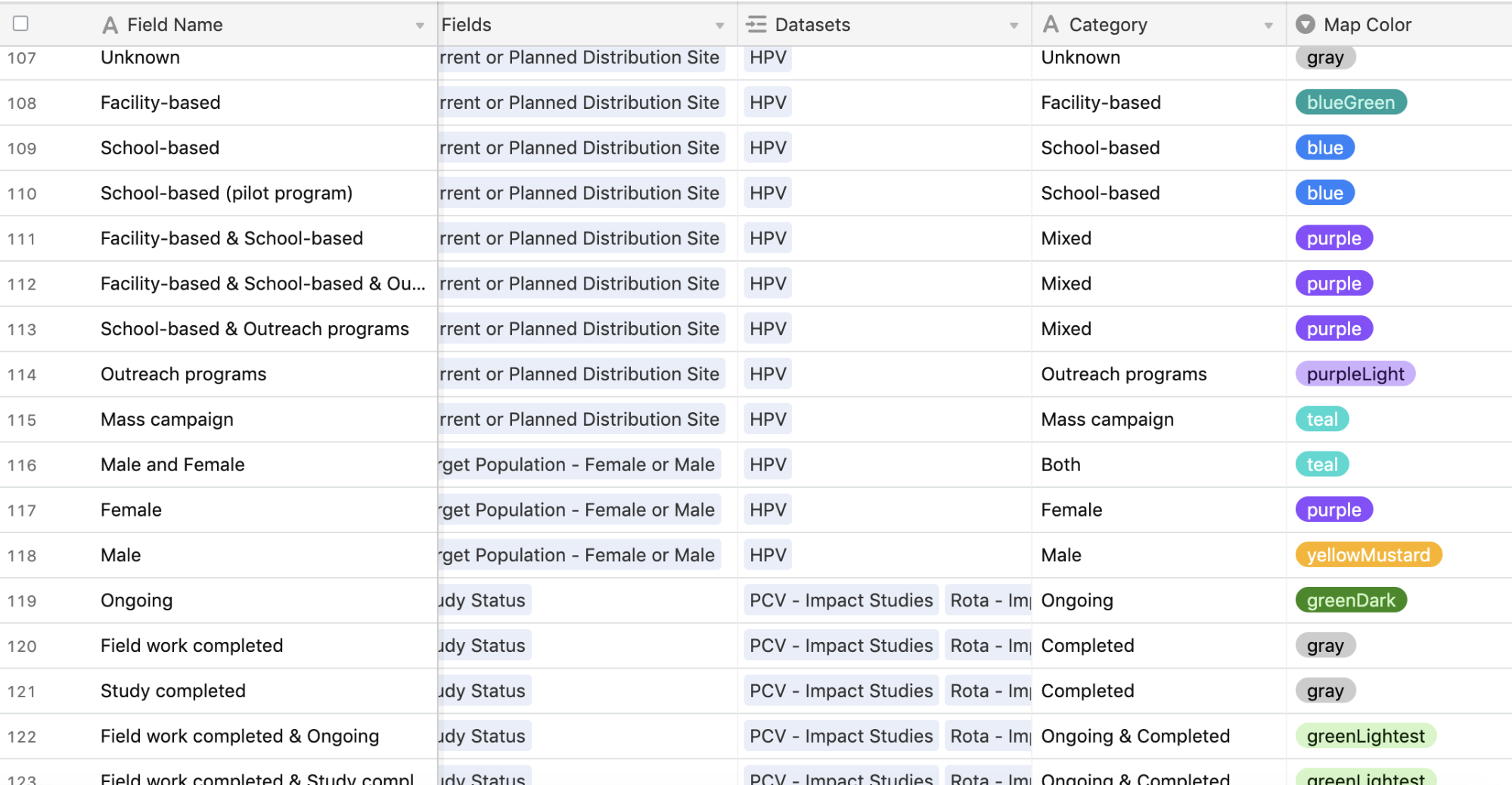Open the Fields column dropdown arrow
Screen dimensions: 1512x785
[720, 26]
